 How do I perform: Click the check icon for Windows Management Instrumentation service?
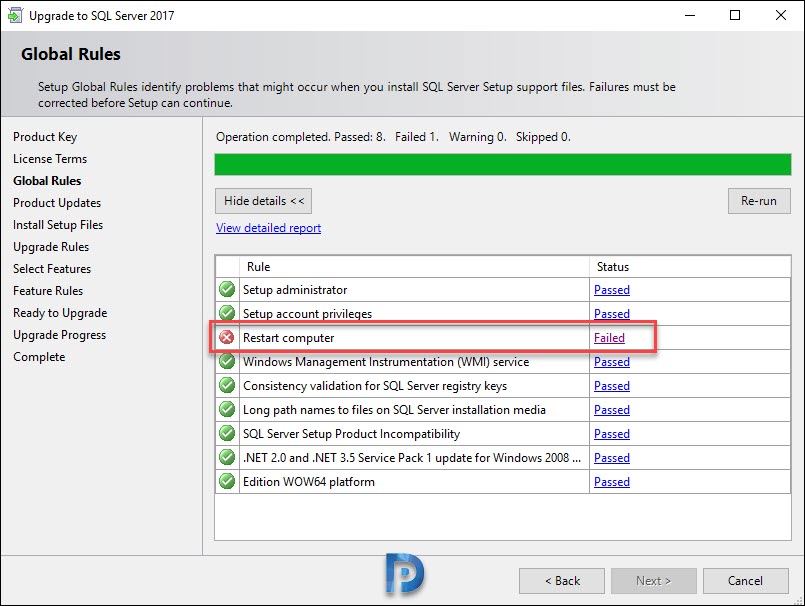coord(227,361)
